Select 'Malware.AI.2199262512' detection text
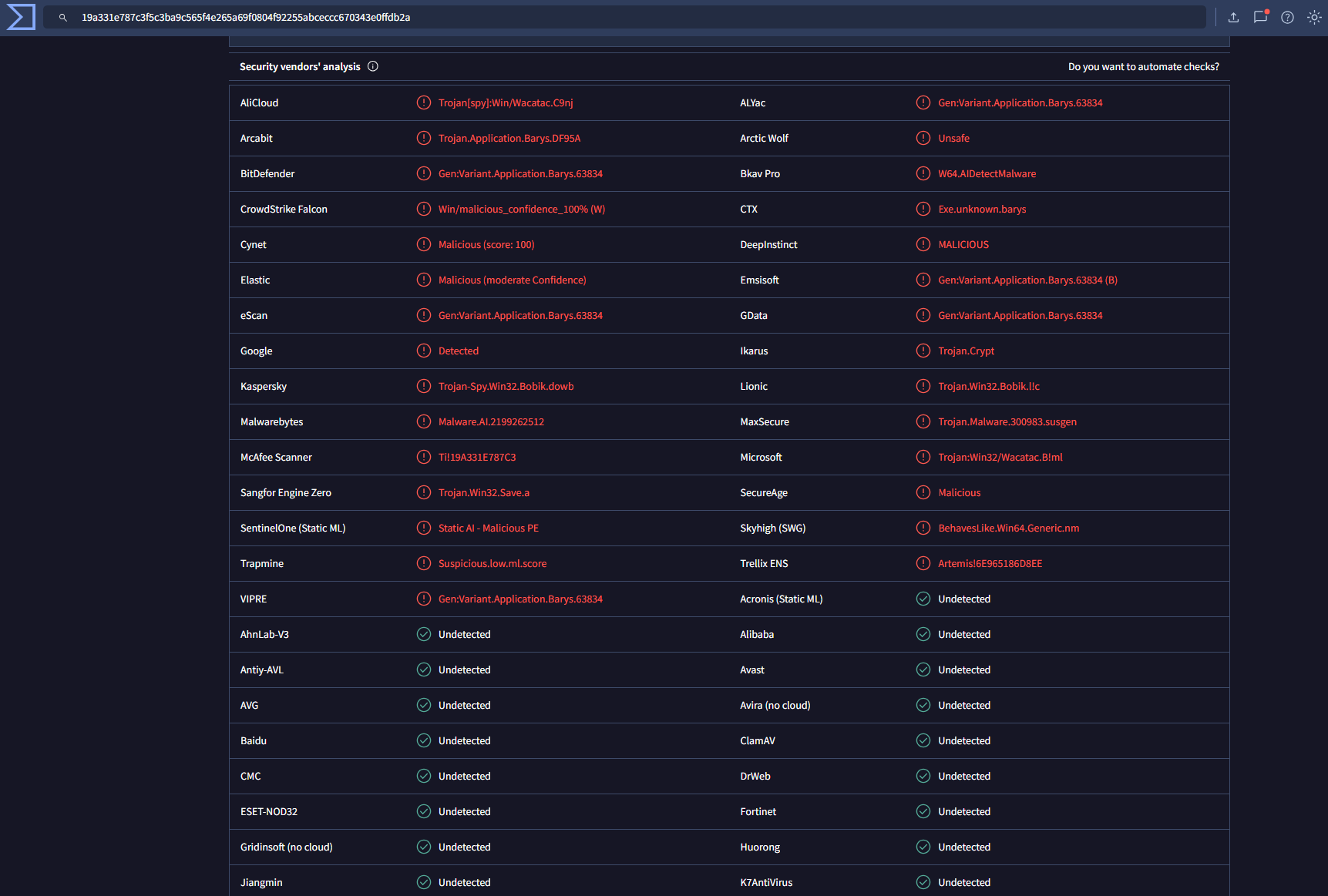Screen dimensions: 1328x896 (x=491, y=421)
